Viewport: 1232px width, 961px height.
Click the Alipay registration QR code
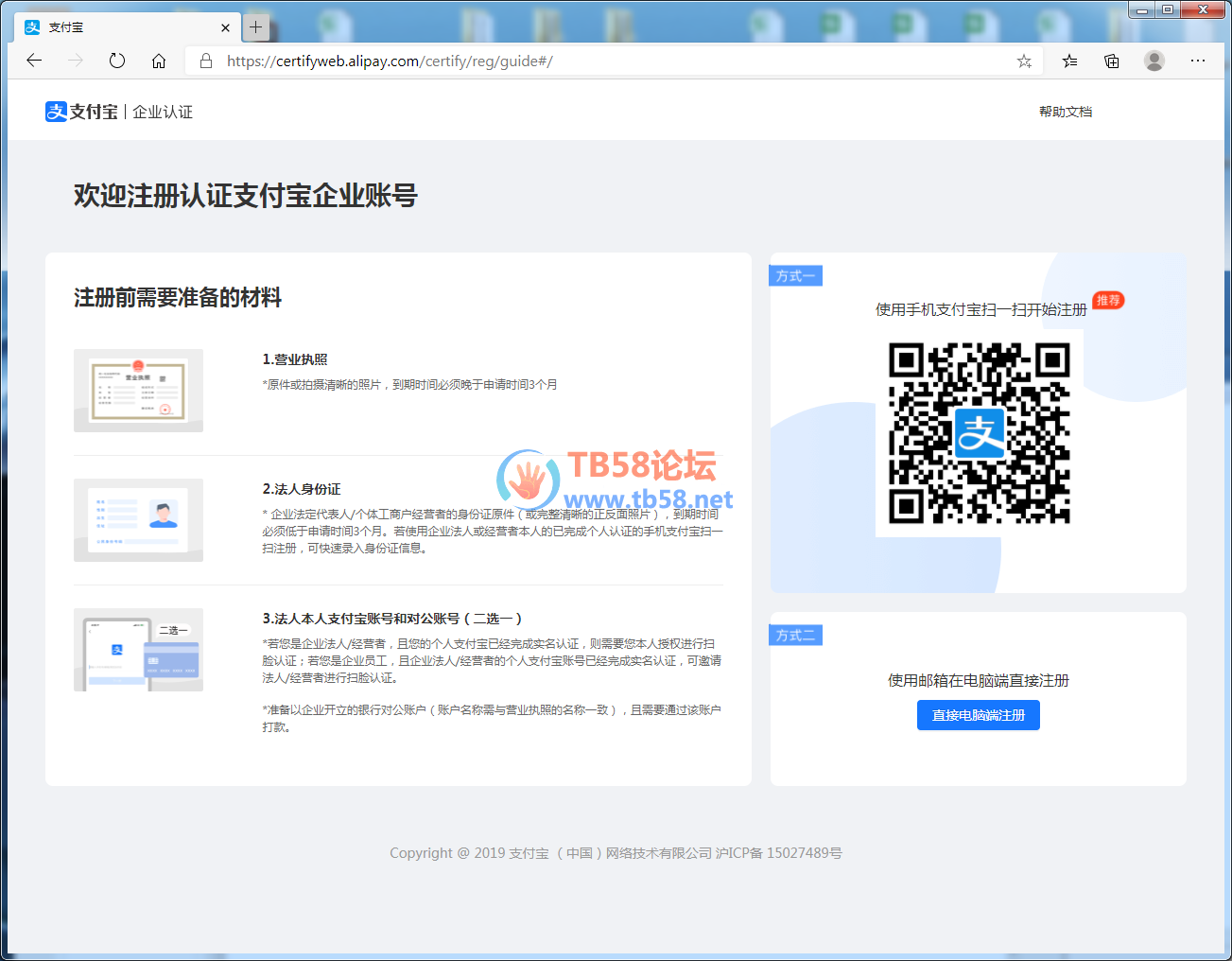point(979,433)
